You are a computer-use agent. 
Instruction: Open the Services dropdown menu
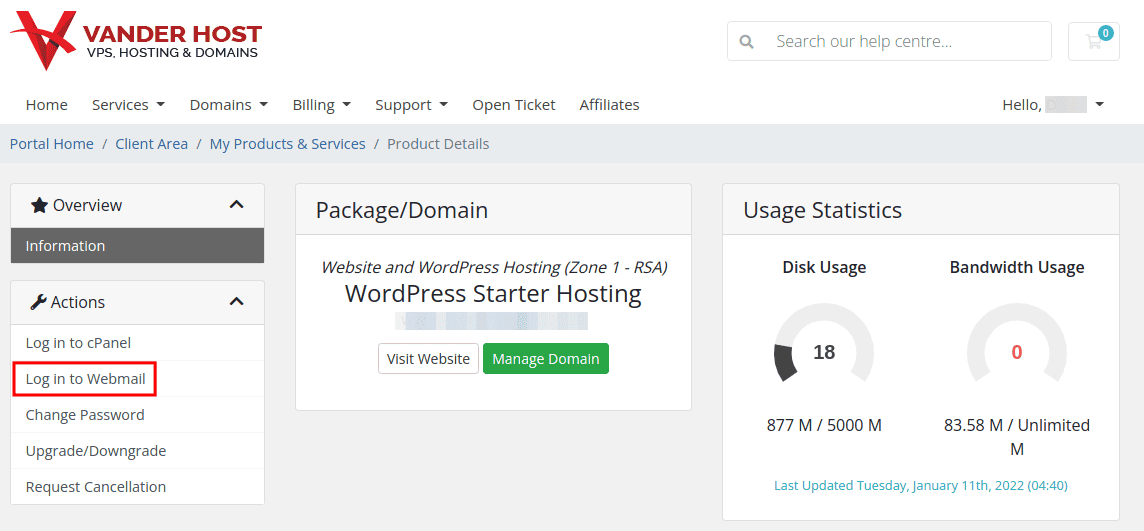128,105
